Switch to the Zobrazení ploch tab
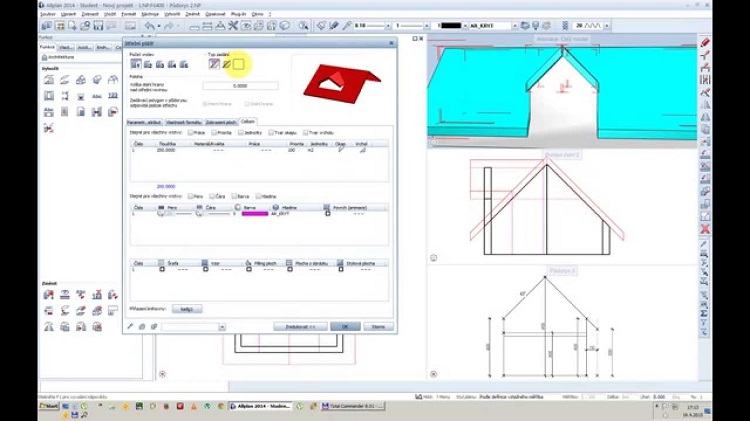 click(x=221, y=122)
